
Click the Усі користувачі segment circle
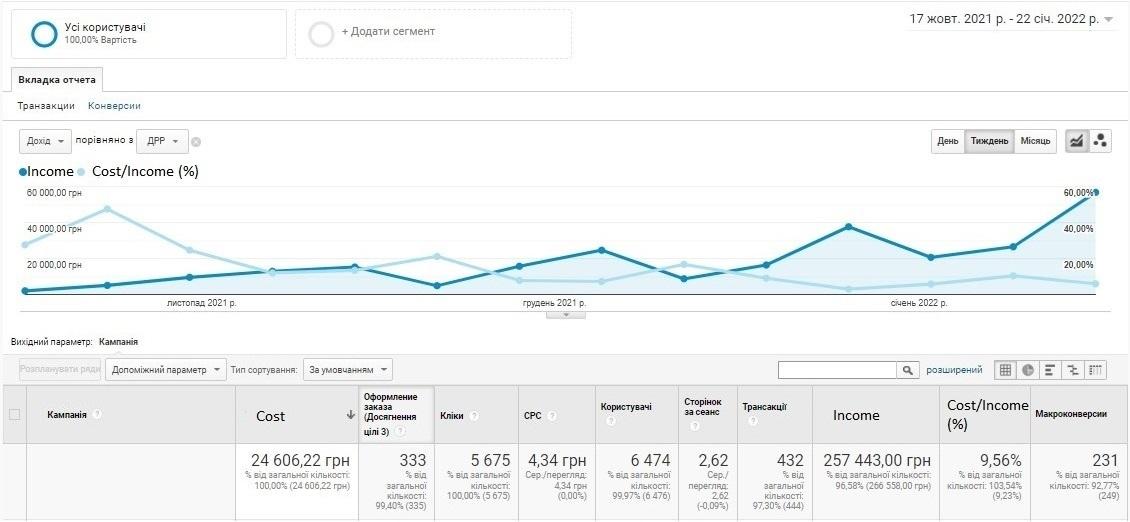(x=44, y=34)
